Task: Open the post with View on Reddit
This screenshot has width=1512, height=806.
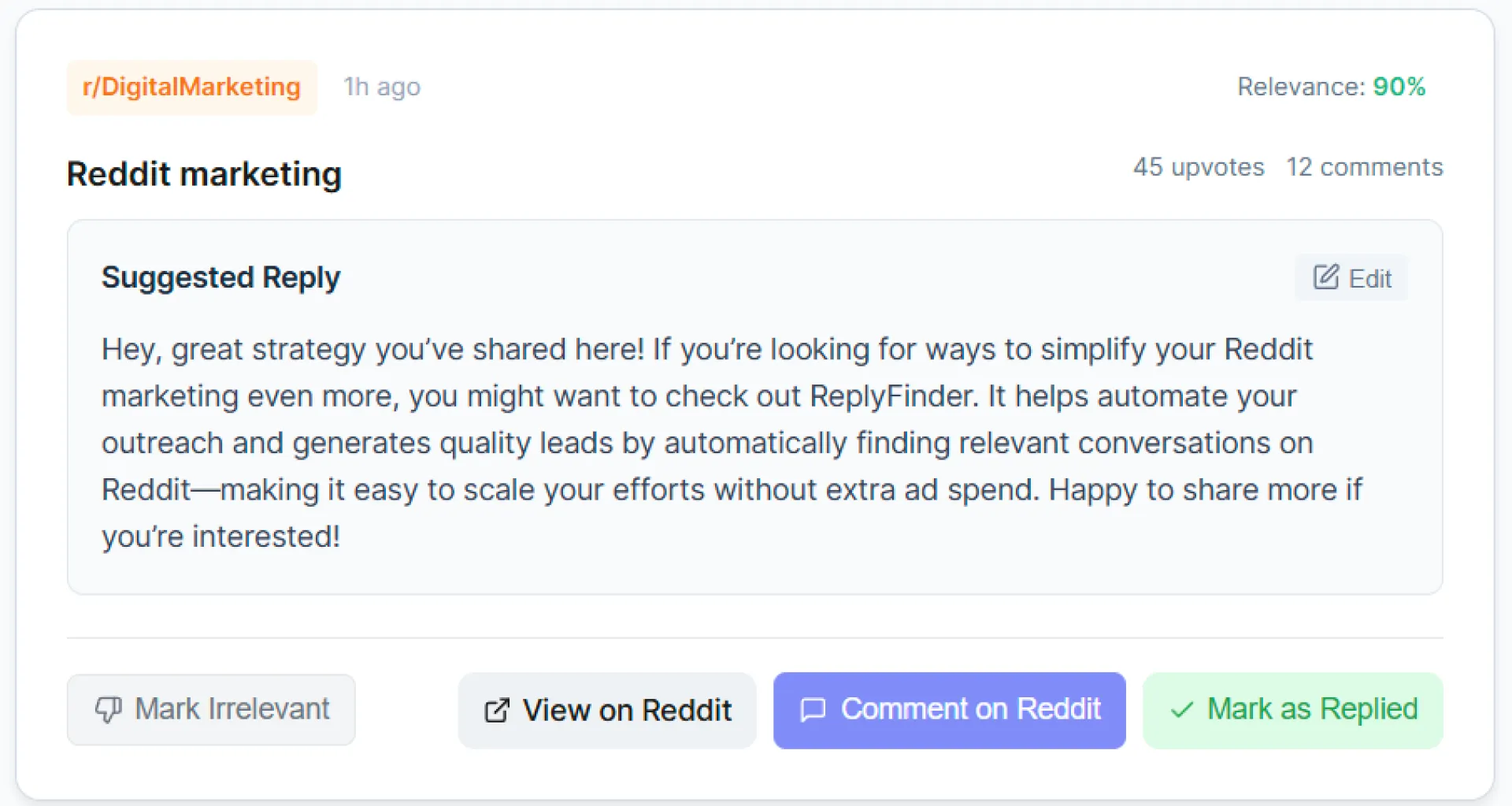Action: tap(607, 711)
